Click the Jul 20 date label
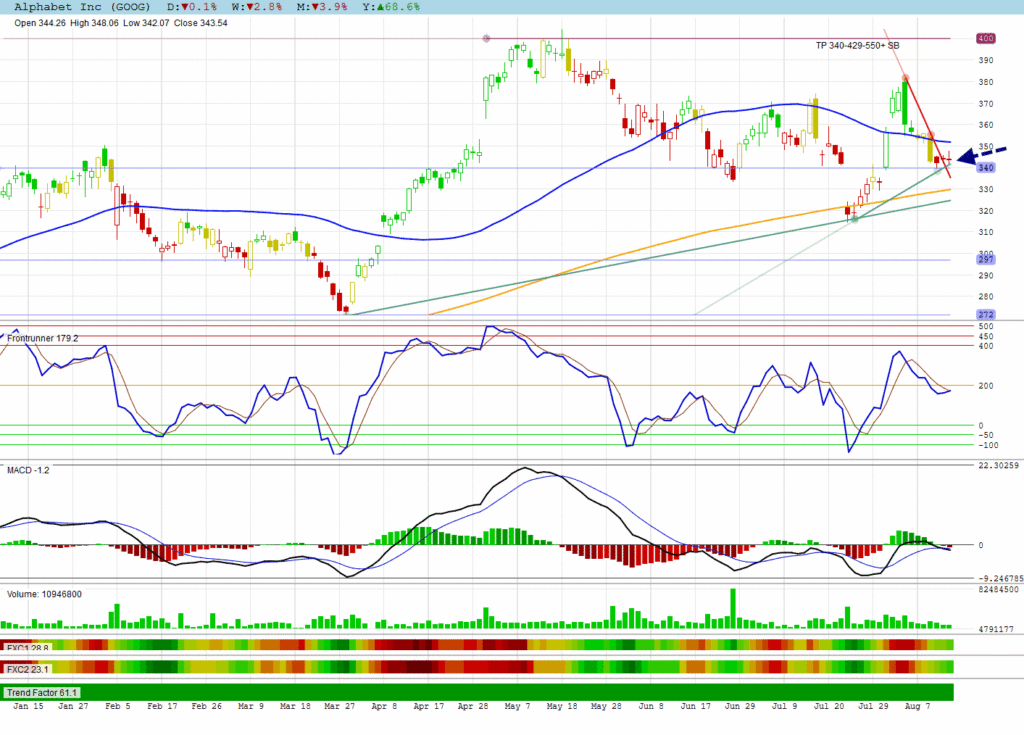Image resolution: width=1024 pixels, height=735 pixels. pyautogui.click(x=829, y=706)
